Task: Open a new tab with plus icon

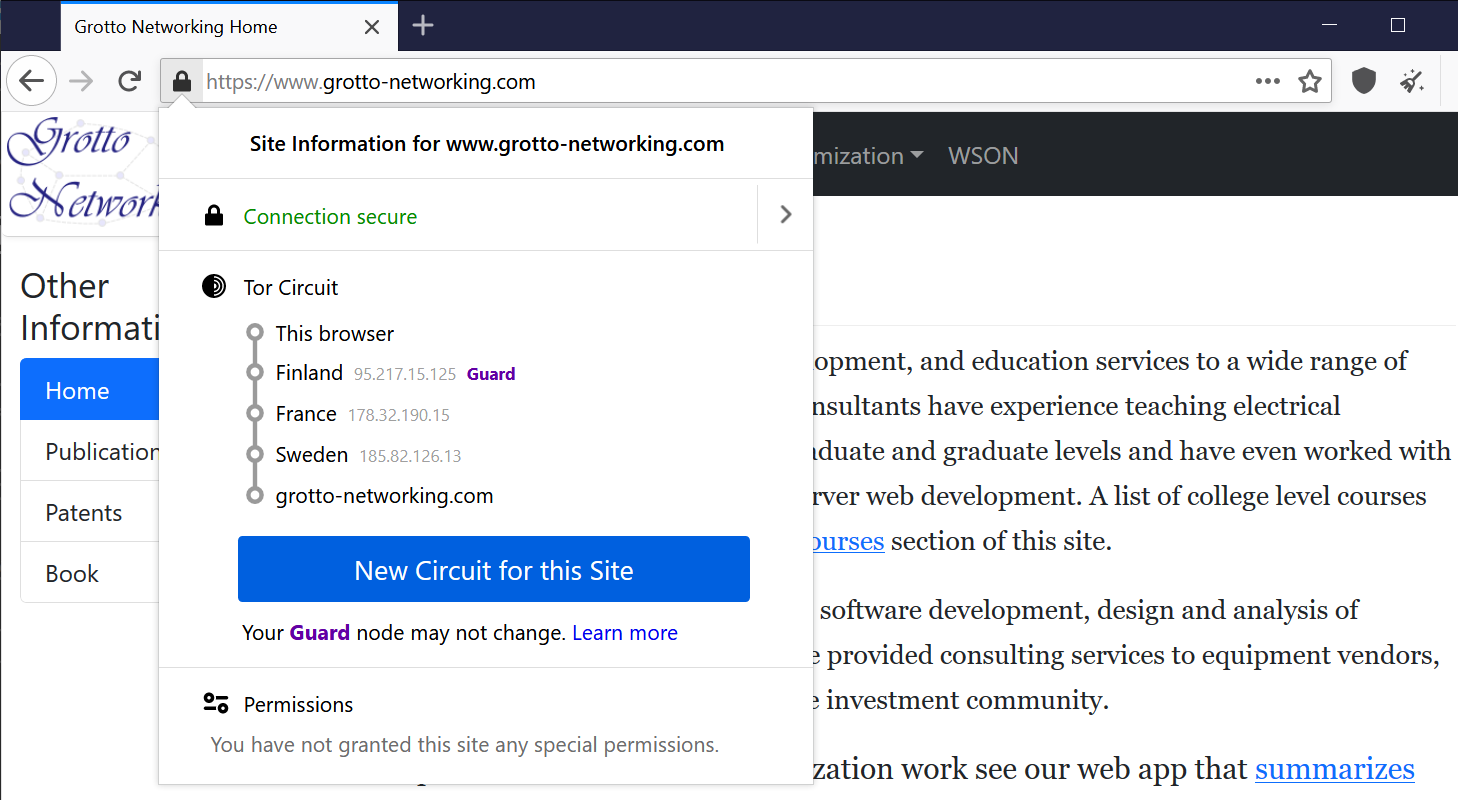Action: pos(423,26)
